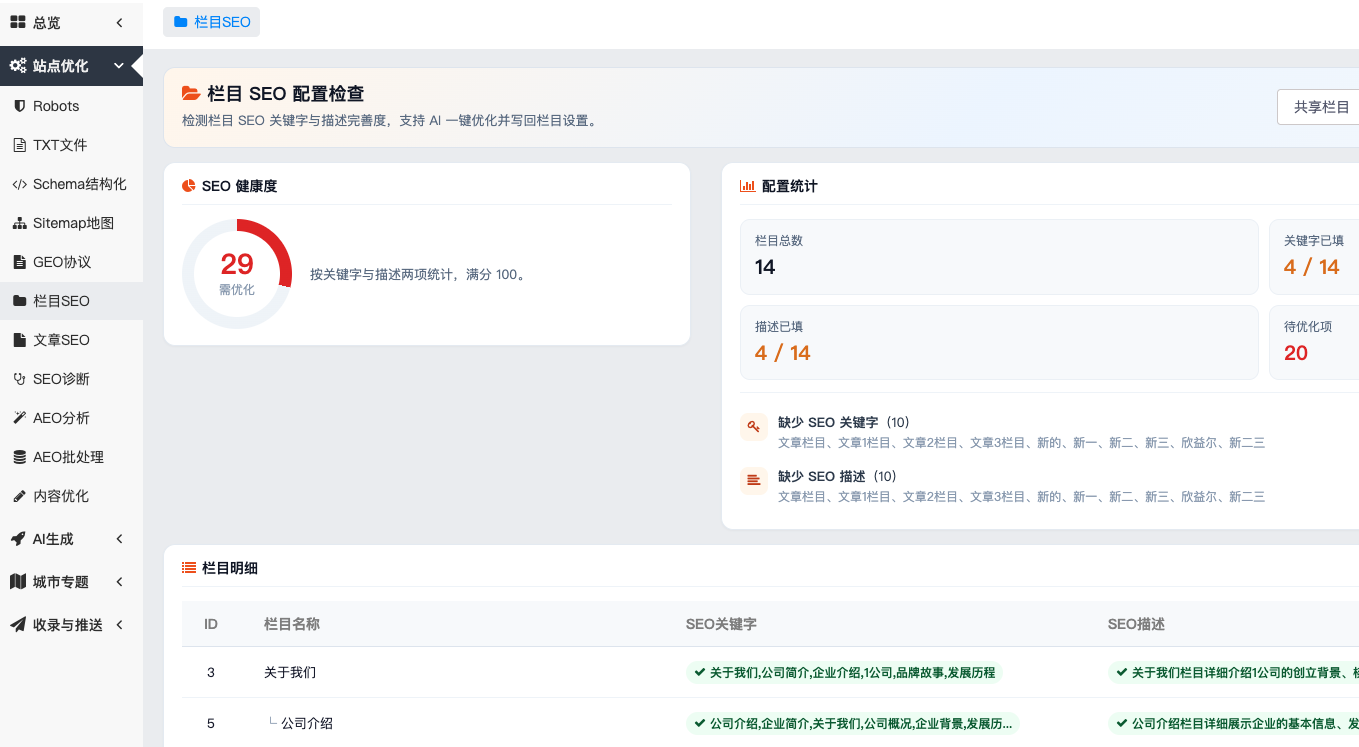Open Sitemap地图 via its sitemap icon
1359x747 pixels.
19,223
